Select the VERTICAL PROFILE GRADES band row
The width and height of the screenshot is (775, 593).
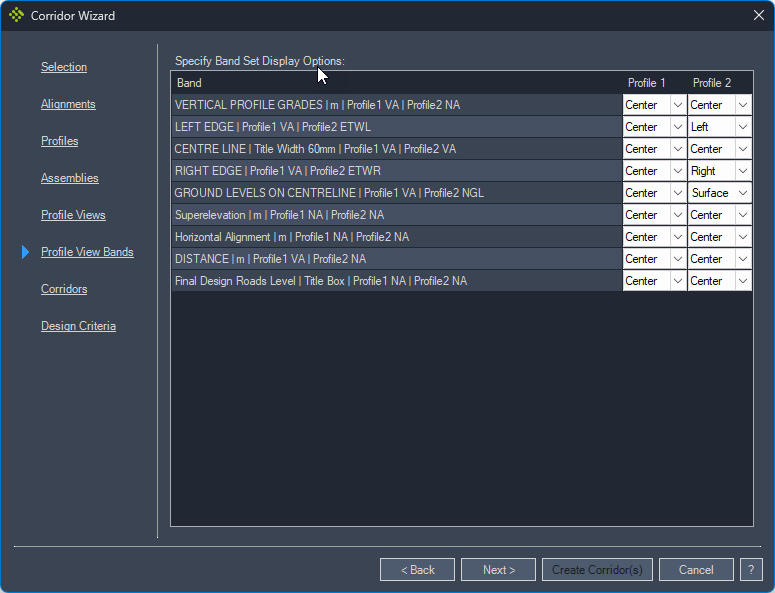(396, 105)
